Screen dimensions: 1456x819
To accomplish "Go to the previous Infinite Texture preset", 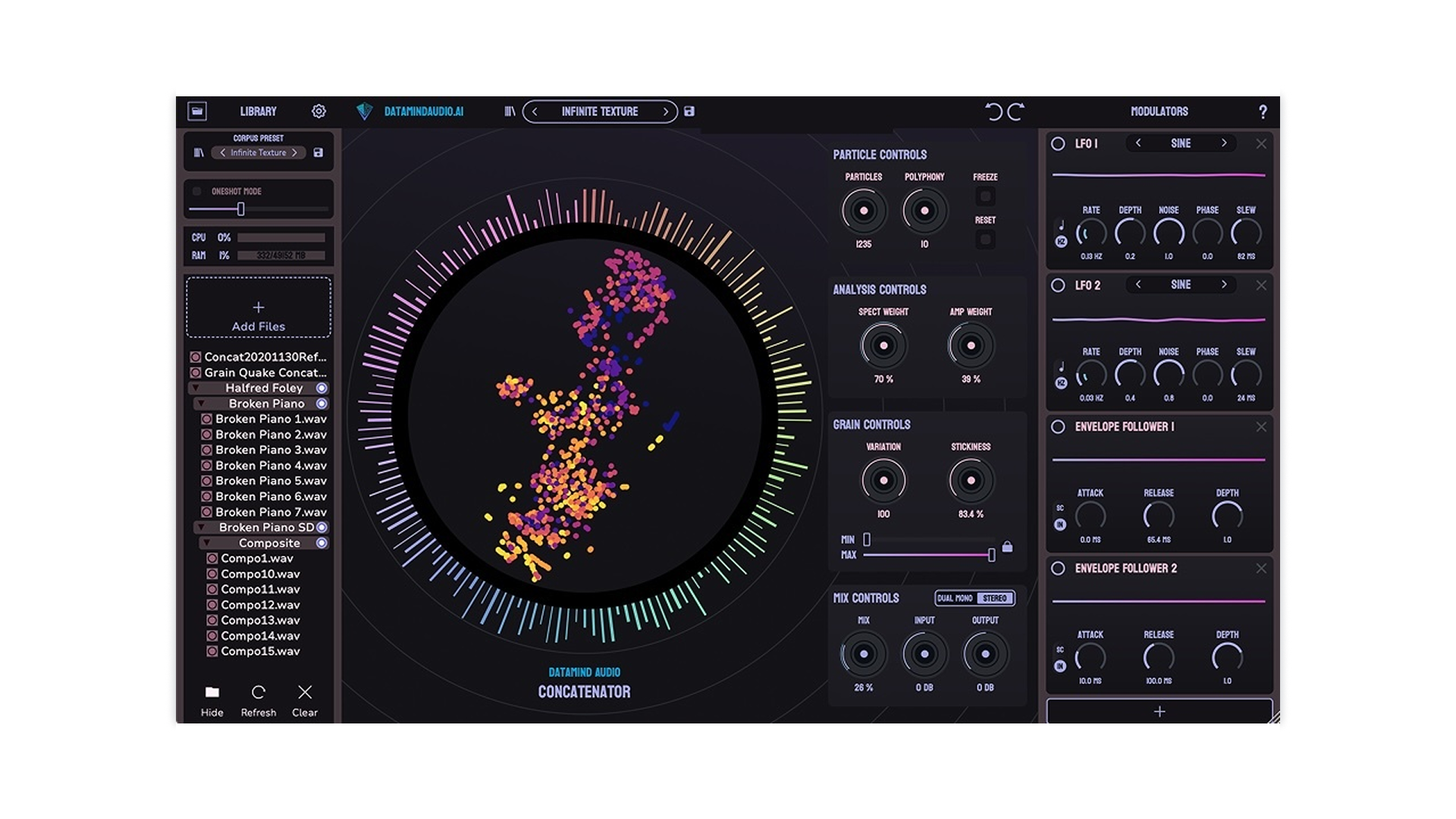I will (535, 111).
